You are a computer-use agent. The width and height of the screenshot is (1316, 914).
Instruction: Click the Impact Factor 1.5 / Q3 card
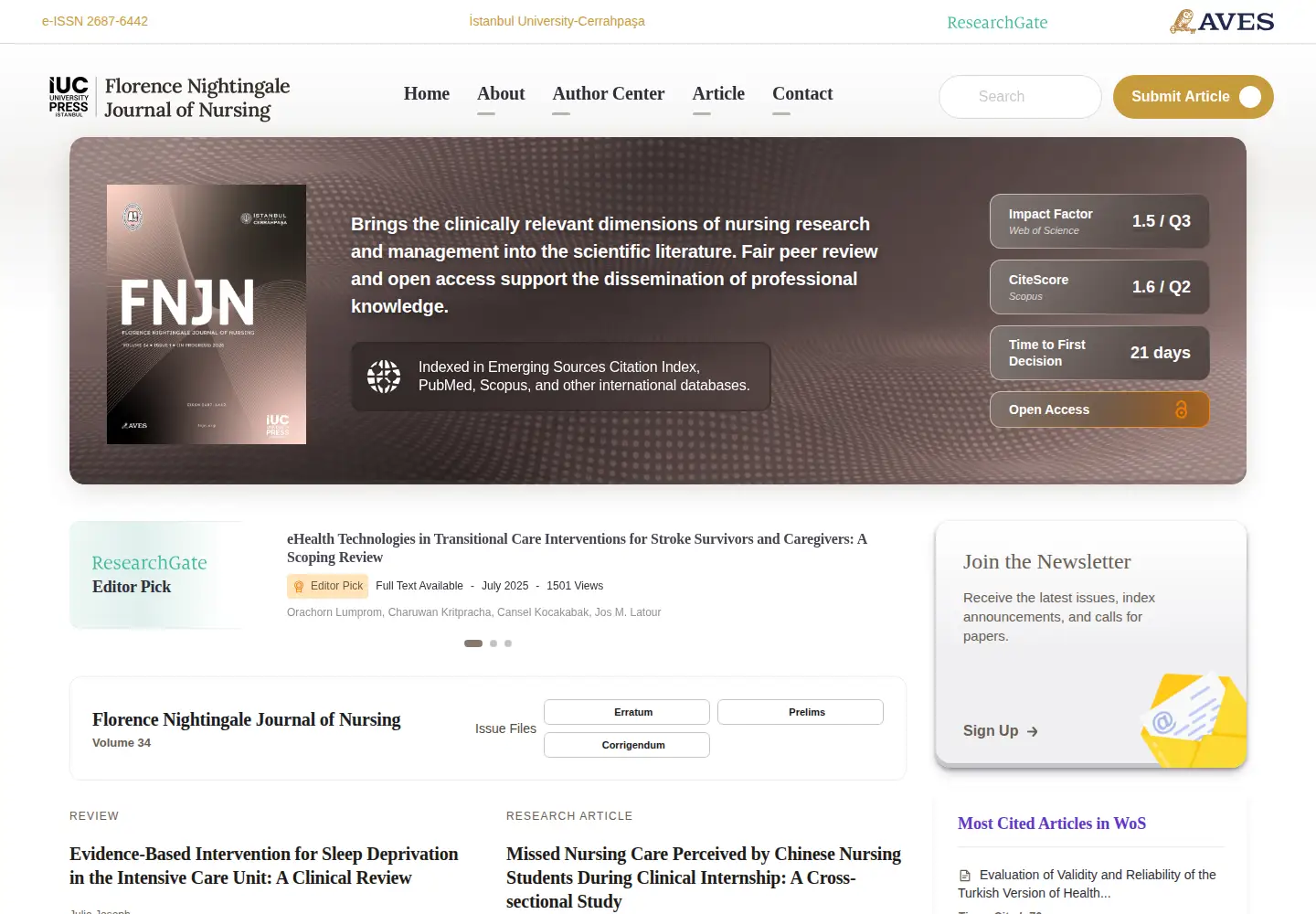tap(1099, 221)
